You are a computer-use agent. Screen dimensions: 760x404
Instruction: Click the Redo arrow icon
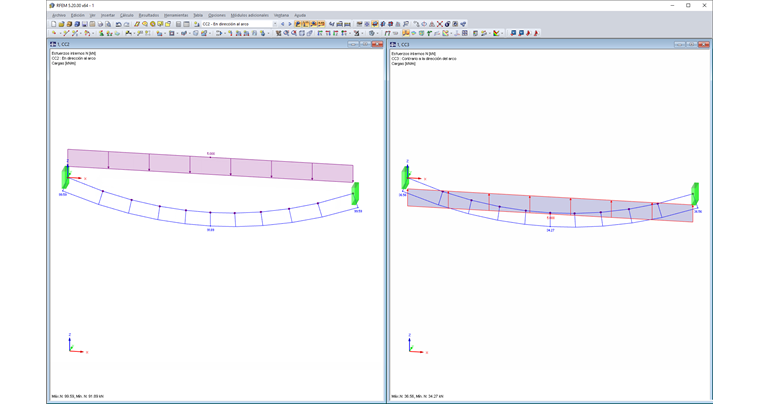(127, 24)
